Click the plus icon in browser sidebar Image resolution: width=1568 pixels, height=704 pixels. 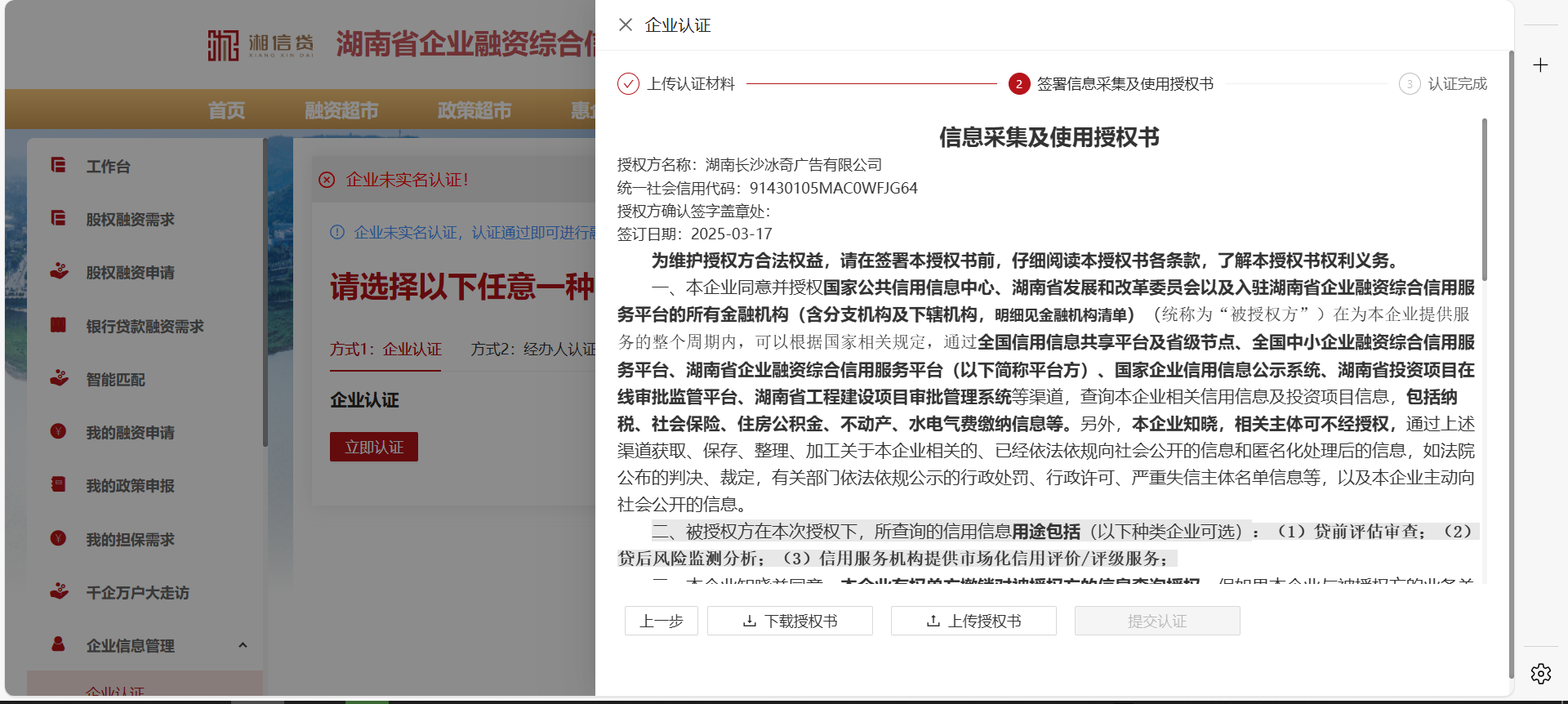[x=1540, y=65]
